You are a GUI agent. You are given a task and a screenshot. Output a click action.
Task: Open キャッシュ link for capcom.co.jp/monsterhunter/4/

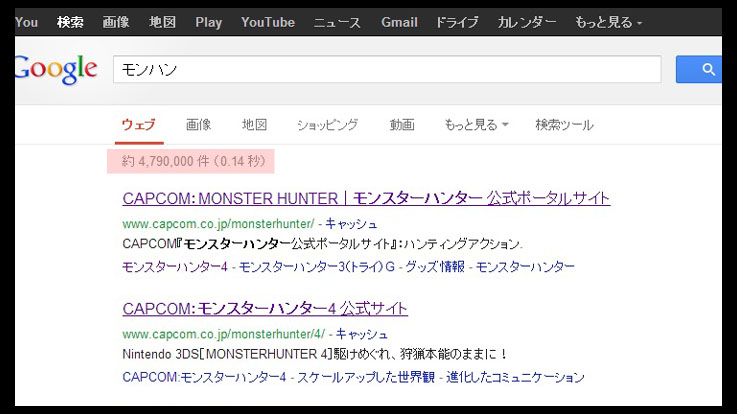(361, 334)
